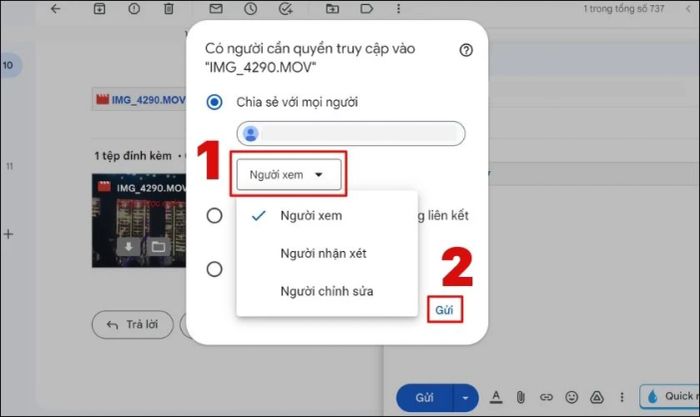Attach a file with the paperclip icon
Screen dimensions: 700x417
click(521, 397)
